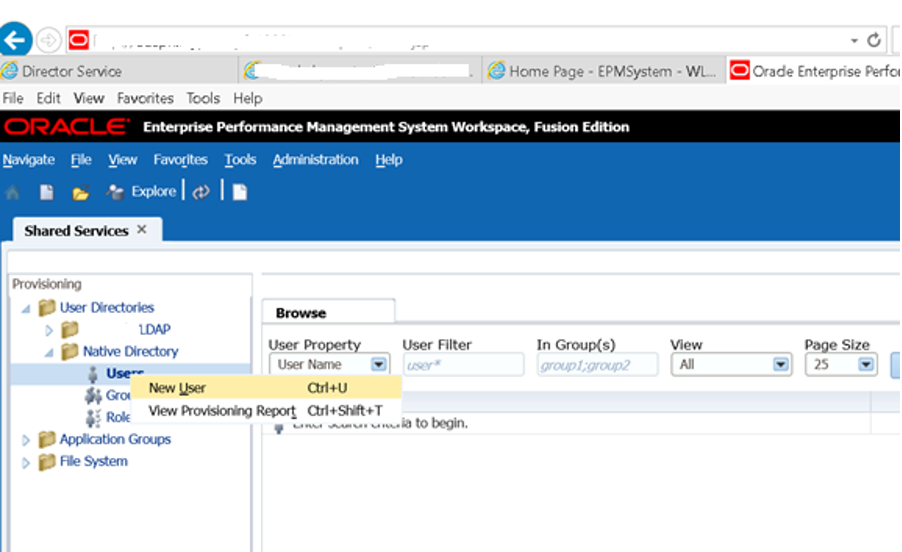Viewport: 902px width, 552px height.
Task: Close the Shared Services tab
Action: point(142,229)
